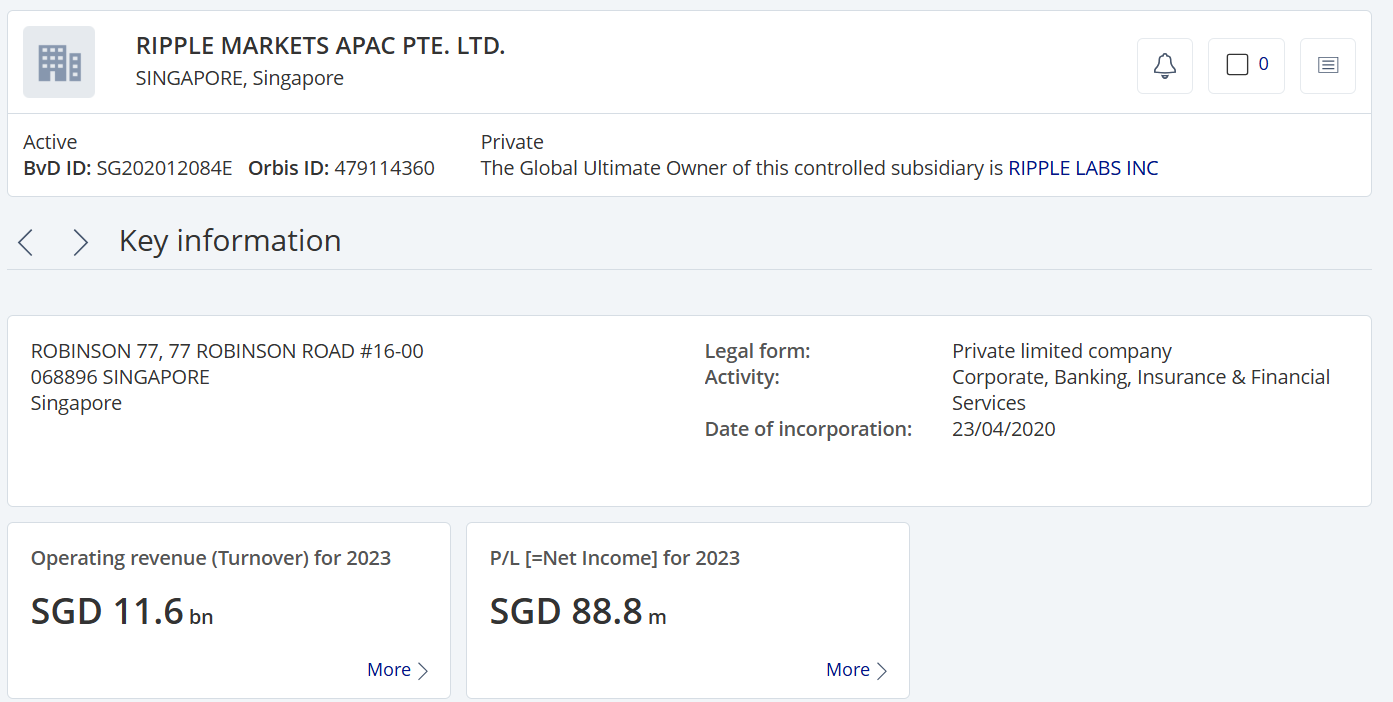Click the company building icon
The height and width of the screenshot is (702, 1393).
(59, 62)
